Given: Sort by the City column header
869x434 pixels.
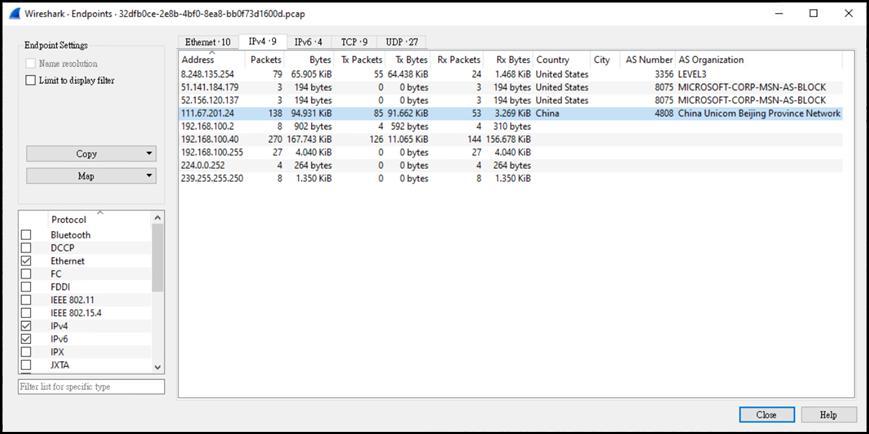Looking at the screenshot, I should click(x=605, y=59).
